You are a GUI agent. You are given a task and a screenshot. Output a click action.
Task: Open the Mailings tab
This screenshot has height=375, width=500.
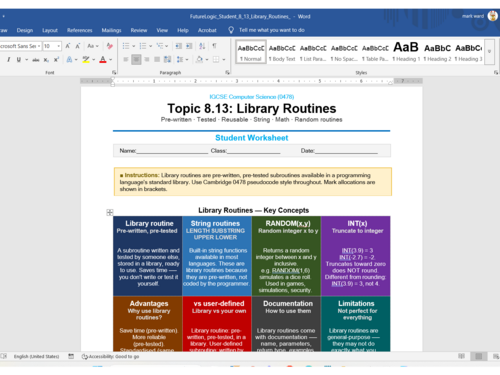(111, 30)
